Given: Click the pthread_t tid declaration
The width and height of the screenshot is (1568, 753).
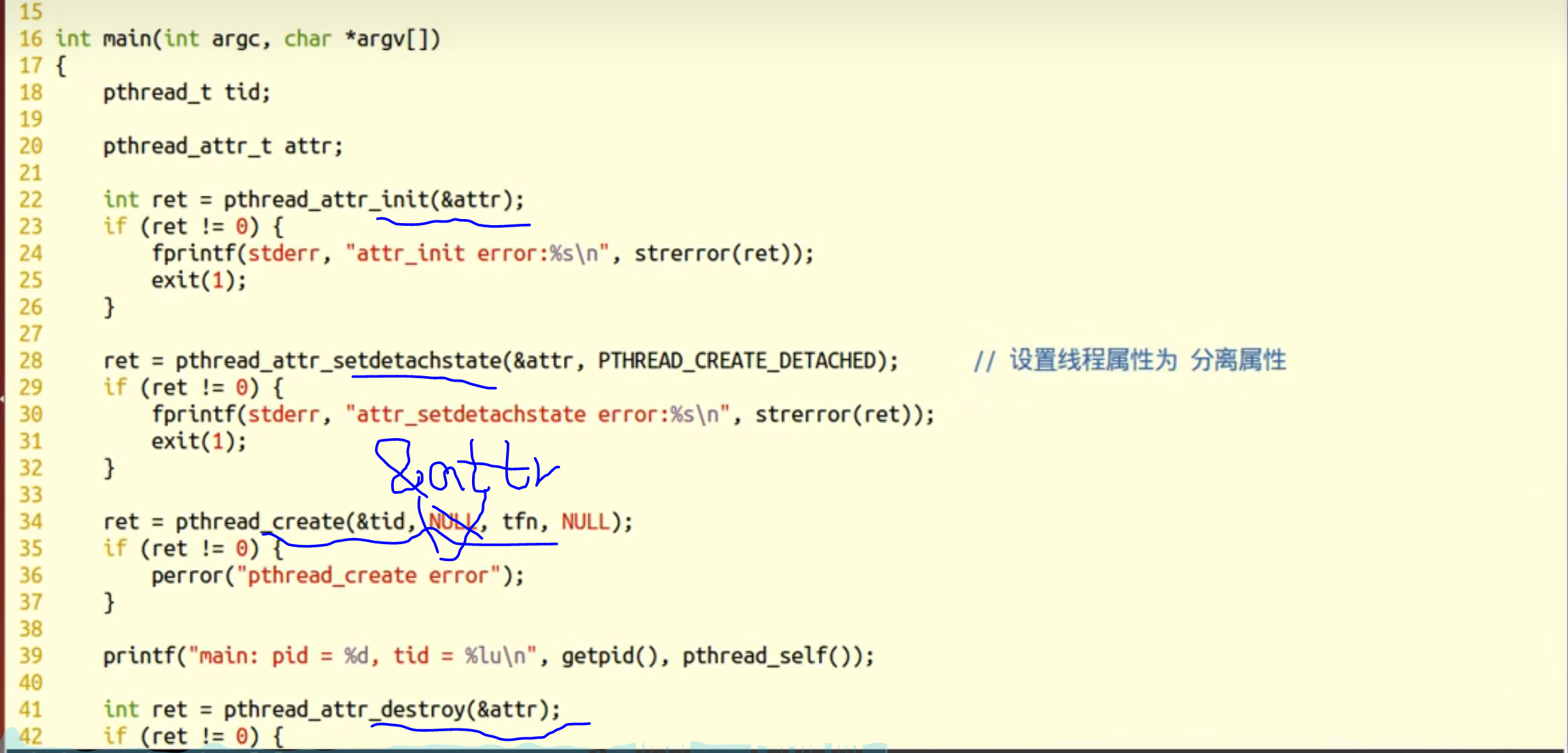Looking at the screenshot, I should (186, 93).
